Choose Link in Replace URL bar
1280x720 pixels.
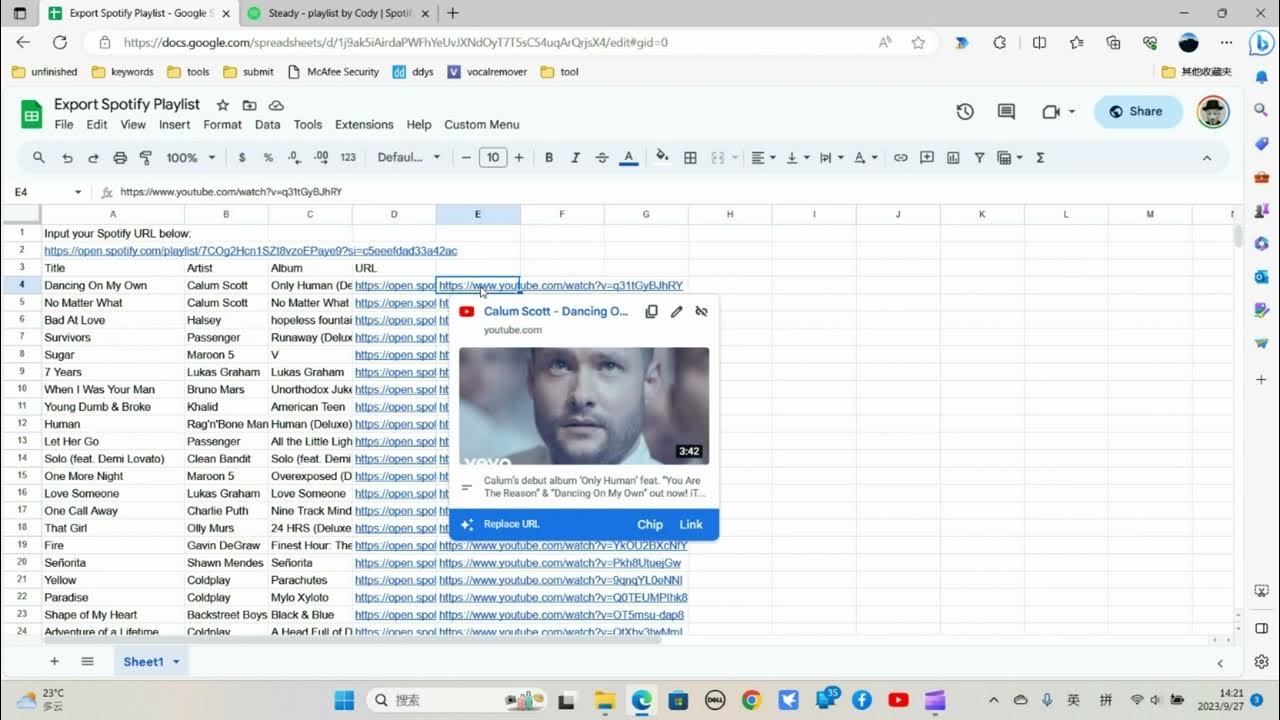[x=691, y=524]
